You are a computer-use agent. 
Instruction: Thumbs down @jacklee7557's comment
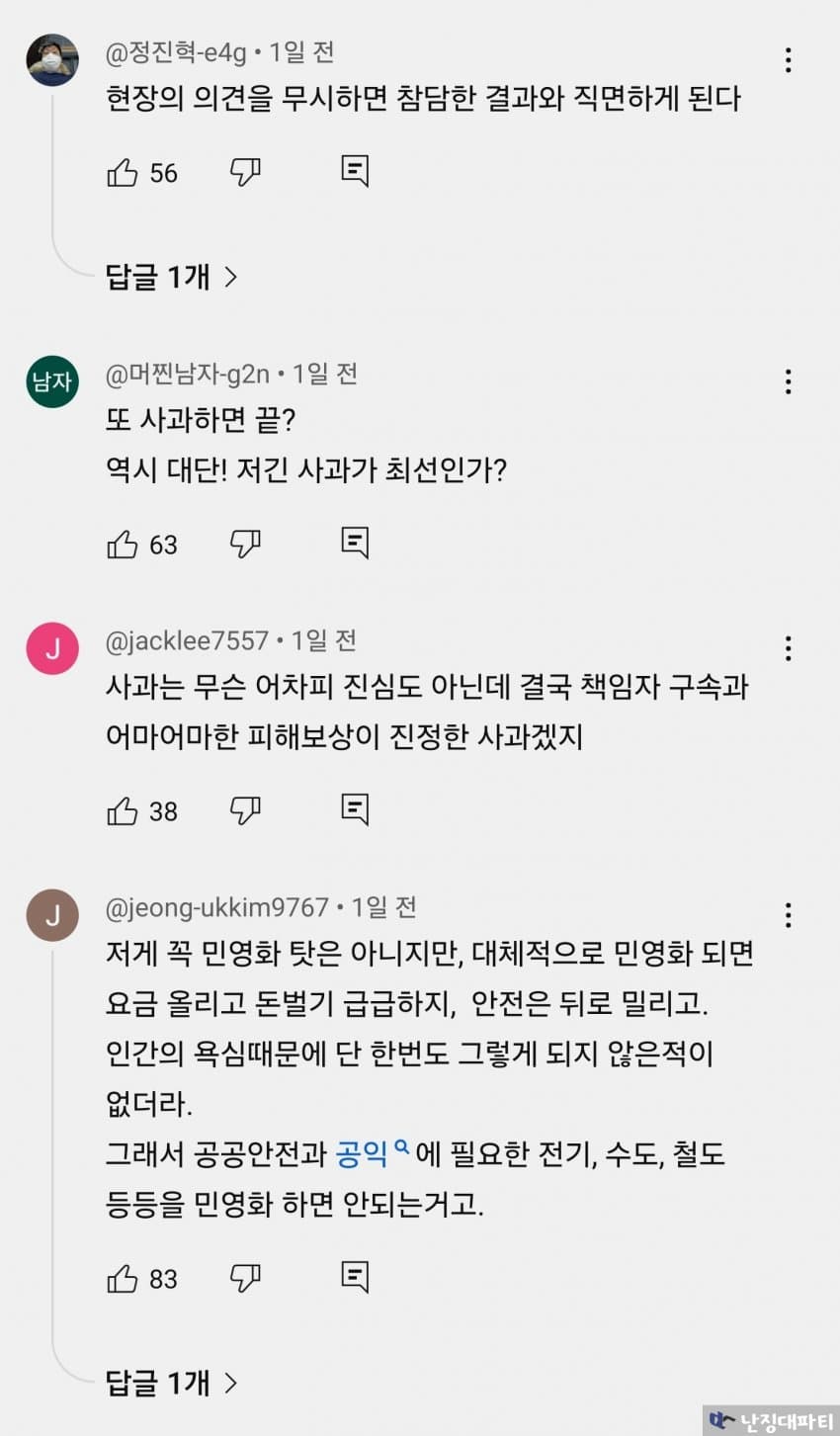(x=245, y=809)
